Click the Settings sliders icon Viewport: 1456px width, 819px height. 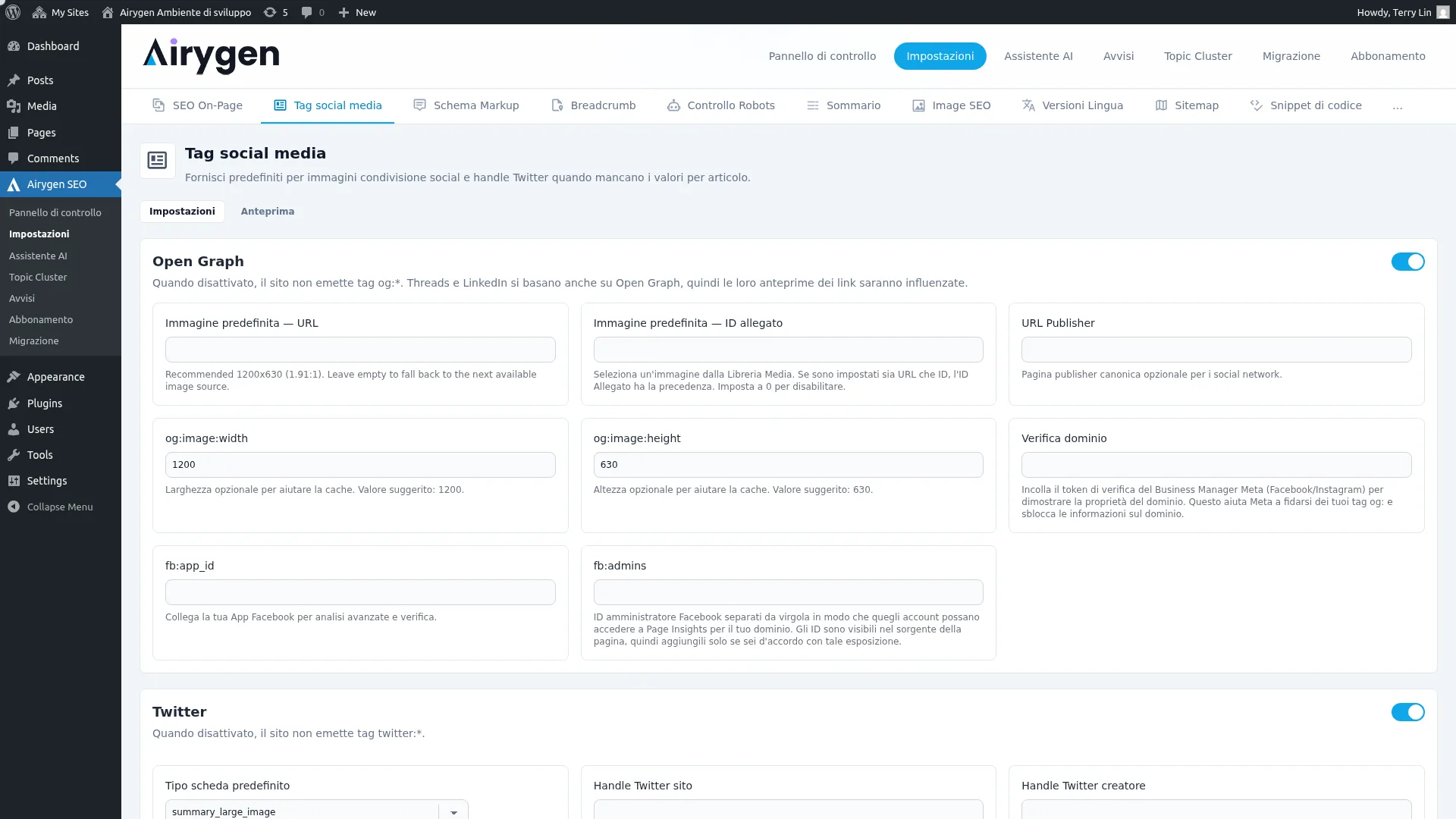tap(14, 481)
